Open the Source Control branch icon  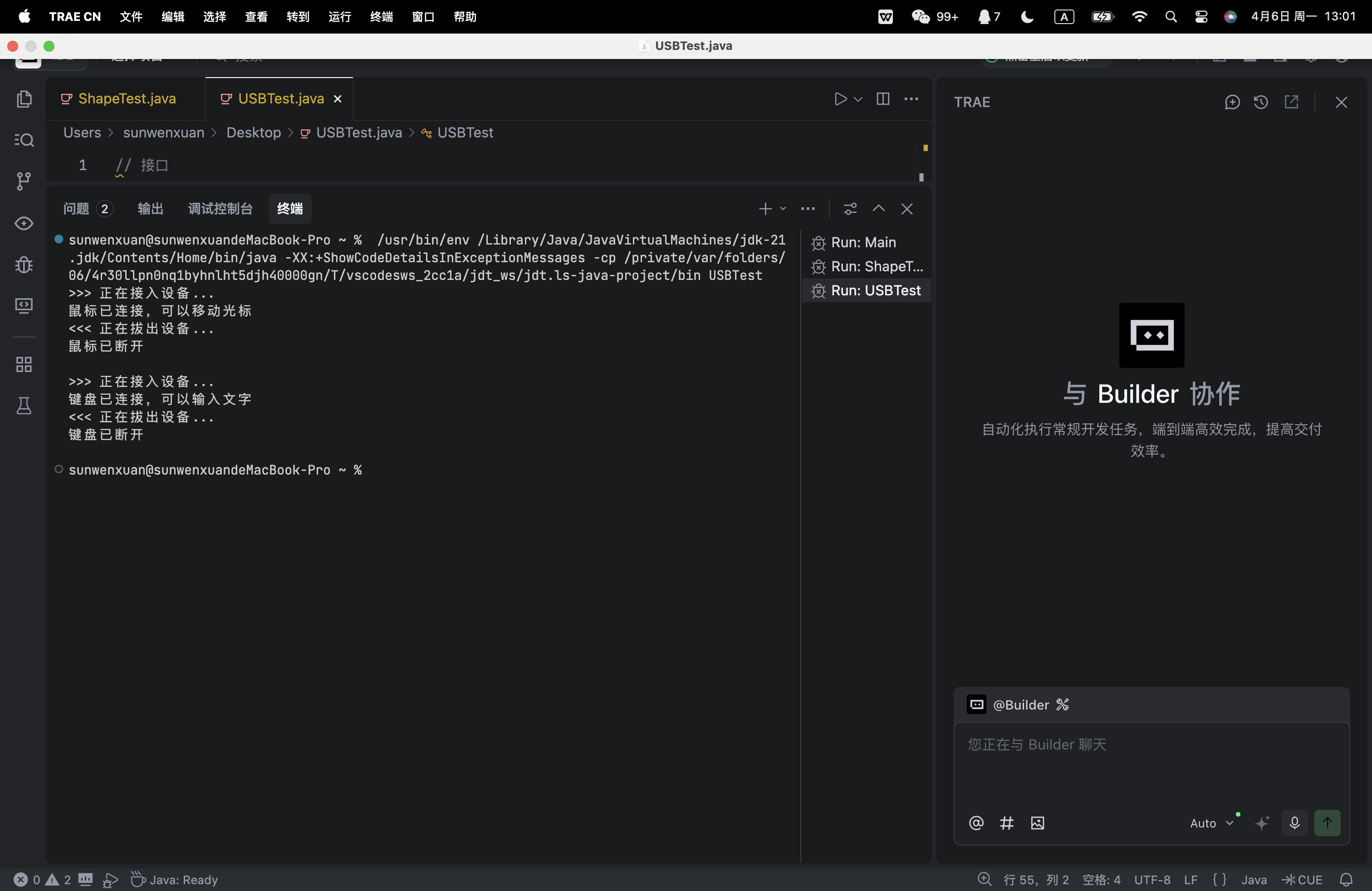coord(24,181)
